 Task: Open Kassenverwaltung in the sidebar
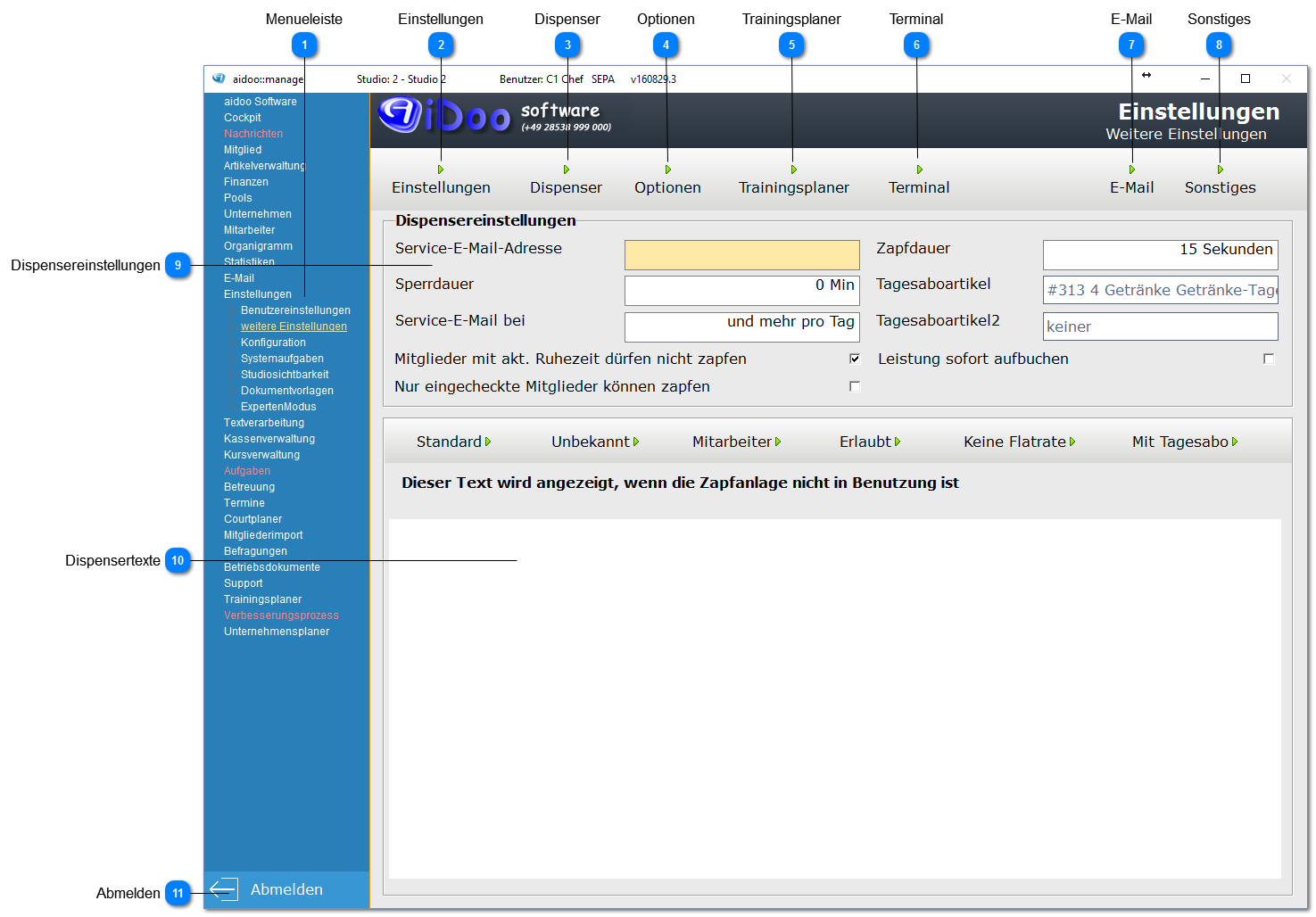coord(269,439)
